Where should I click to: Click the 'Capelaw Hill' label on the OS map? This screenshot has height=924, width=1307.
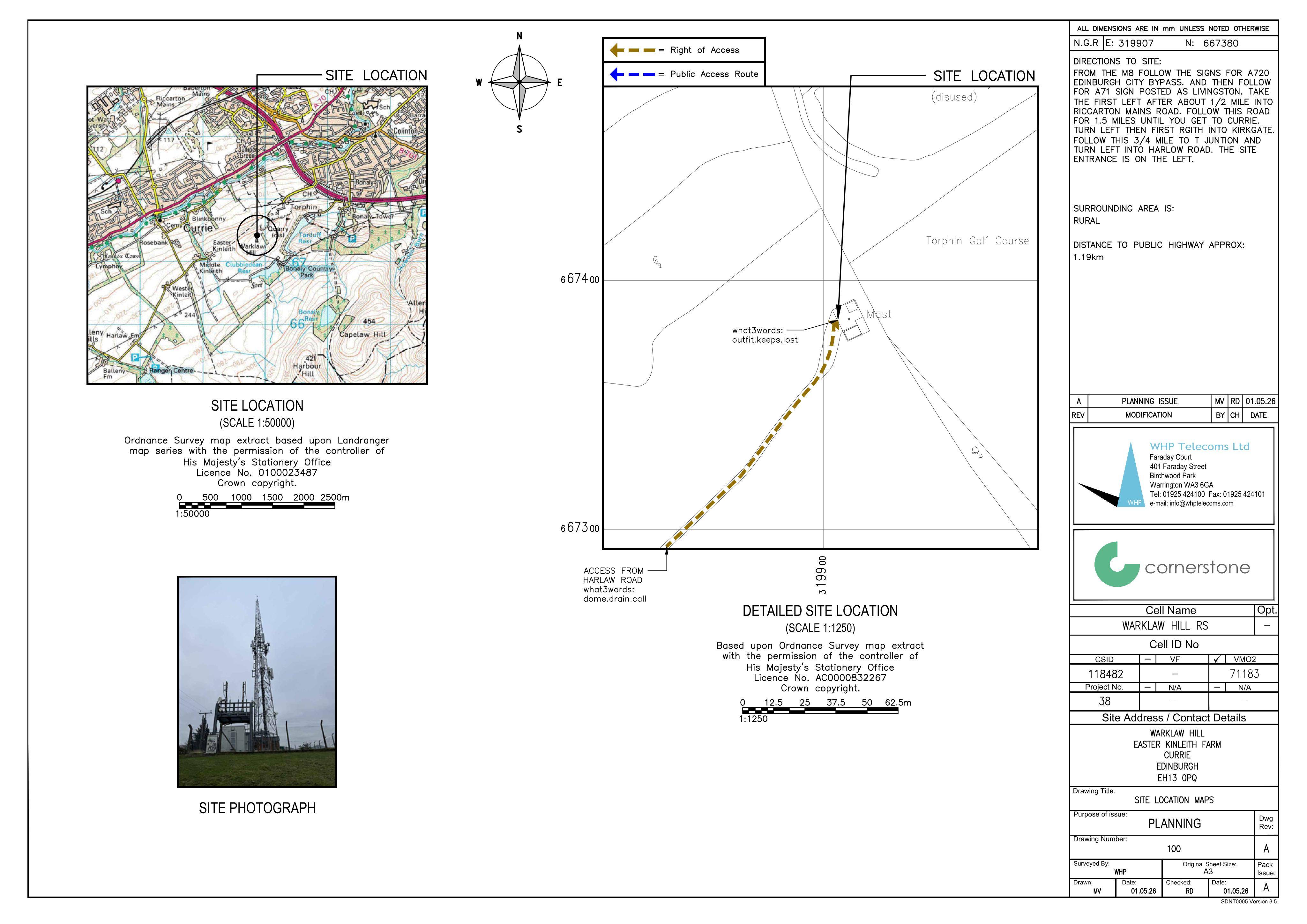pos(362,335)
